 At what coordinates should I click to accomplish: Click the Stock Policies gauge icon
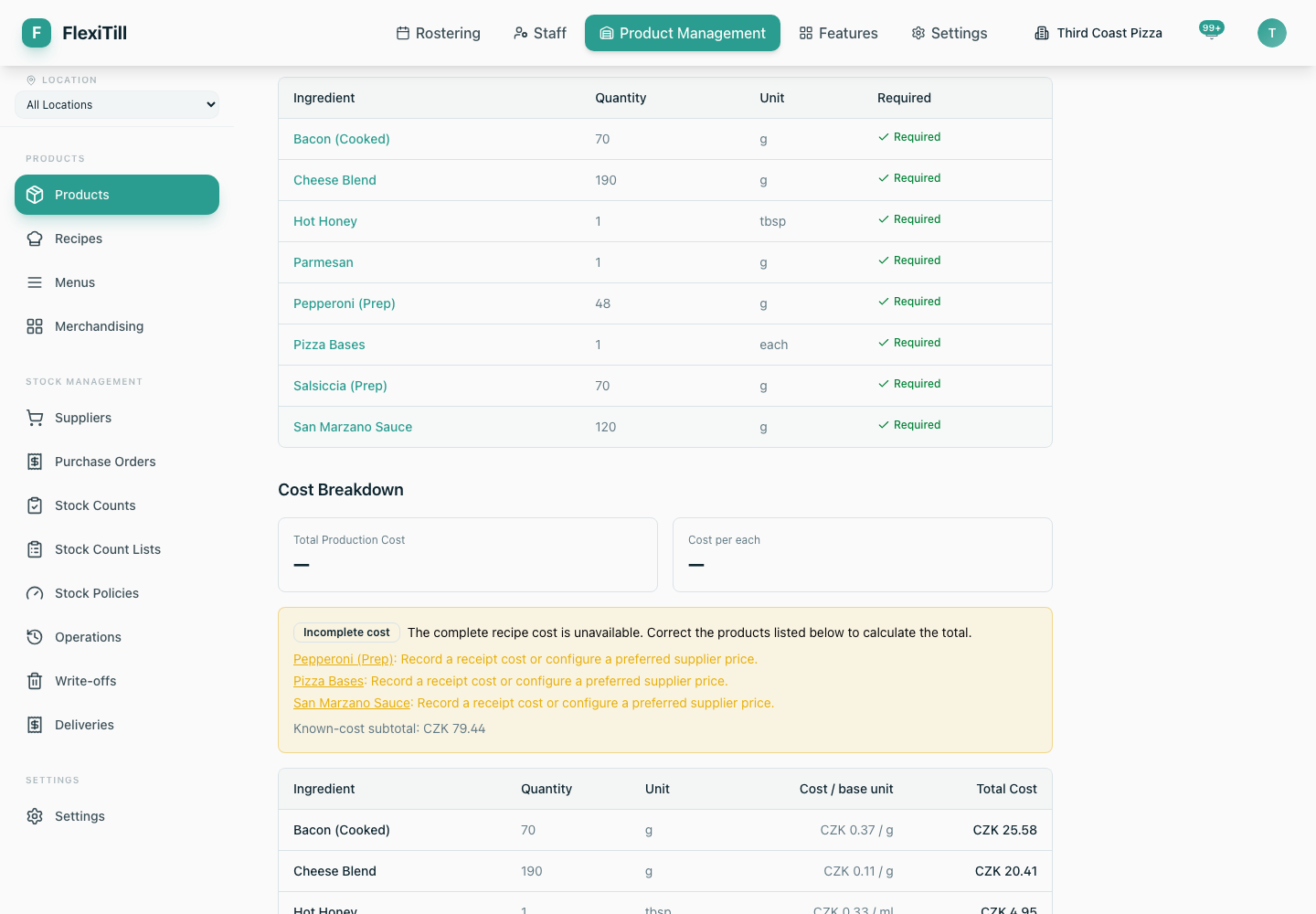(x=35, y=593)
